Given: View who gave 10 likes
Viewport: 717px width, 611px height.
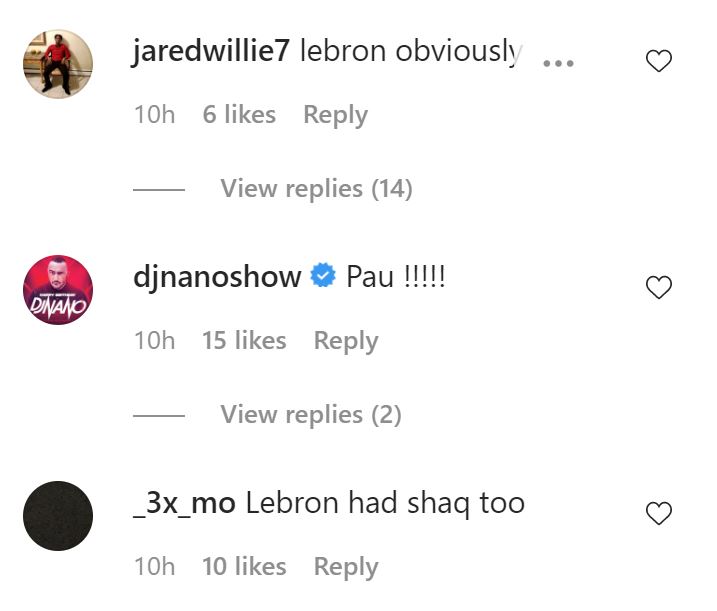Looking at the screenshot, I should coord(244,566).
